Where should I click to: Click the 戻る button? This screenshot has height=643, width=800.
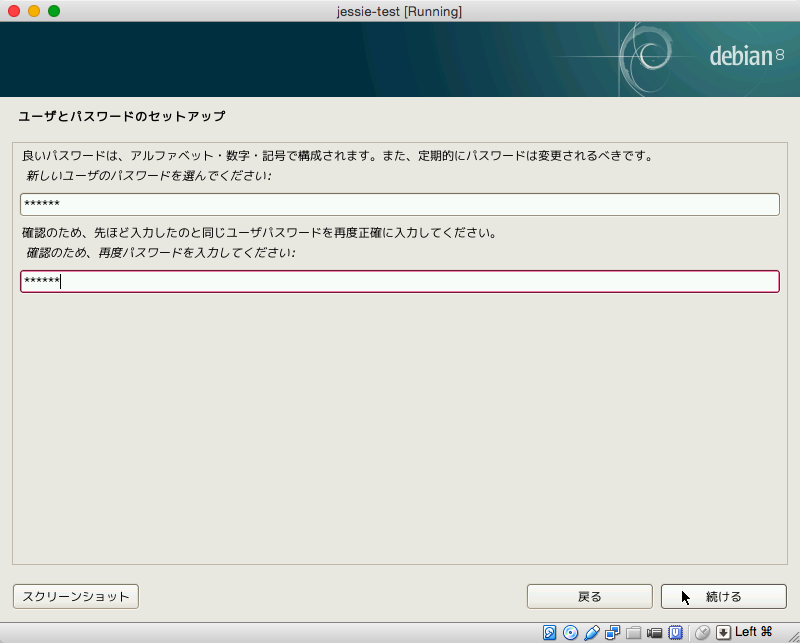click(590, 597)
